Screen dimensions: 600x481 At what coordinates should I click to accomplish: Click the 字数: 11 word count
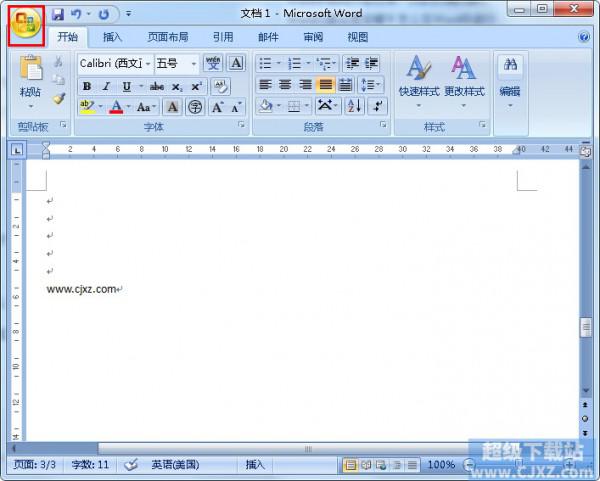(x=90, y=465)
